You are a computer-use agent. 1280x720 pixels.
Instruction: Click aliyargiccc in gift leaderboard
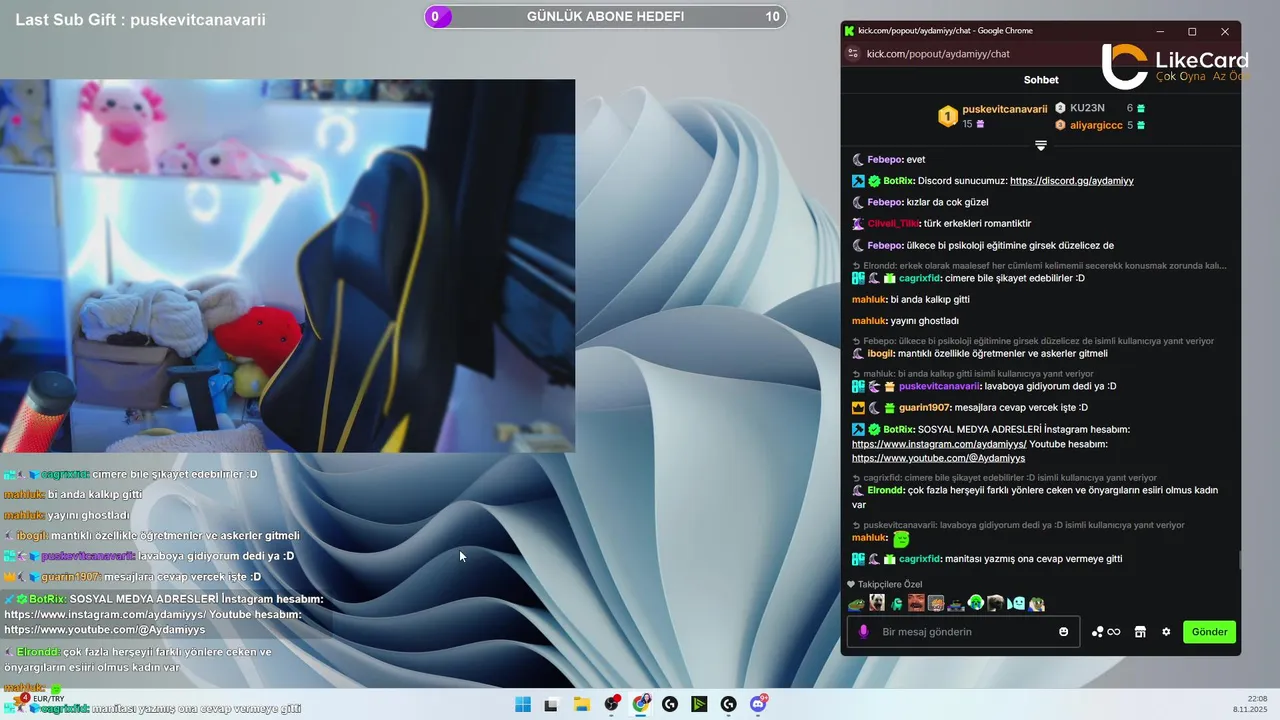1096,125
